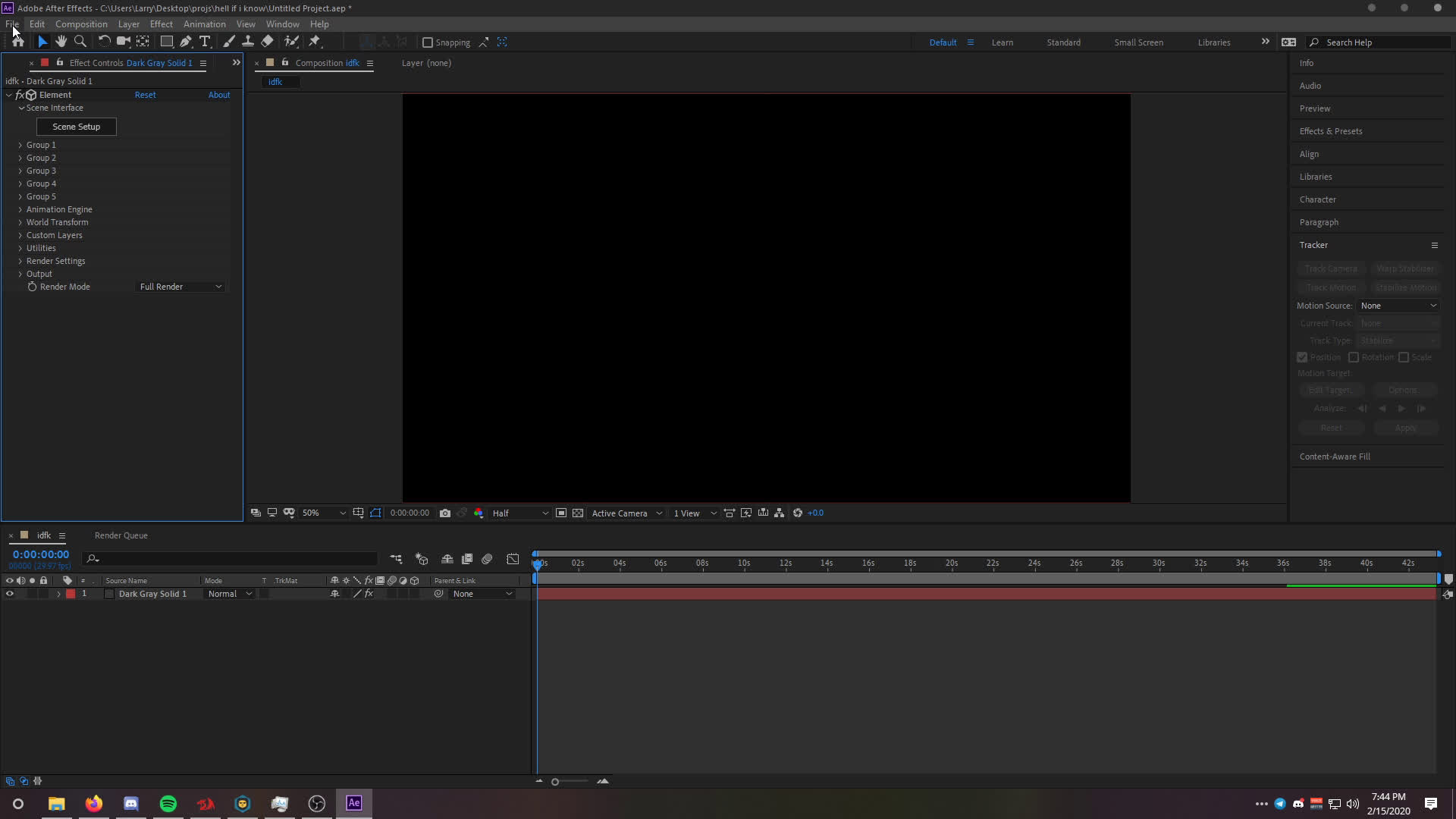Click the Home icon in toolbar

tap(18, 42)
